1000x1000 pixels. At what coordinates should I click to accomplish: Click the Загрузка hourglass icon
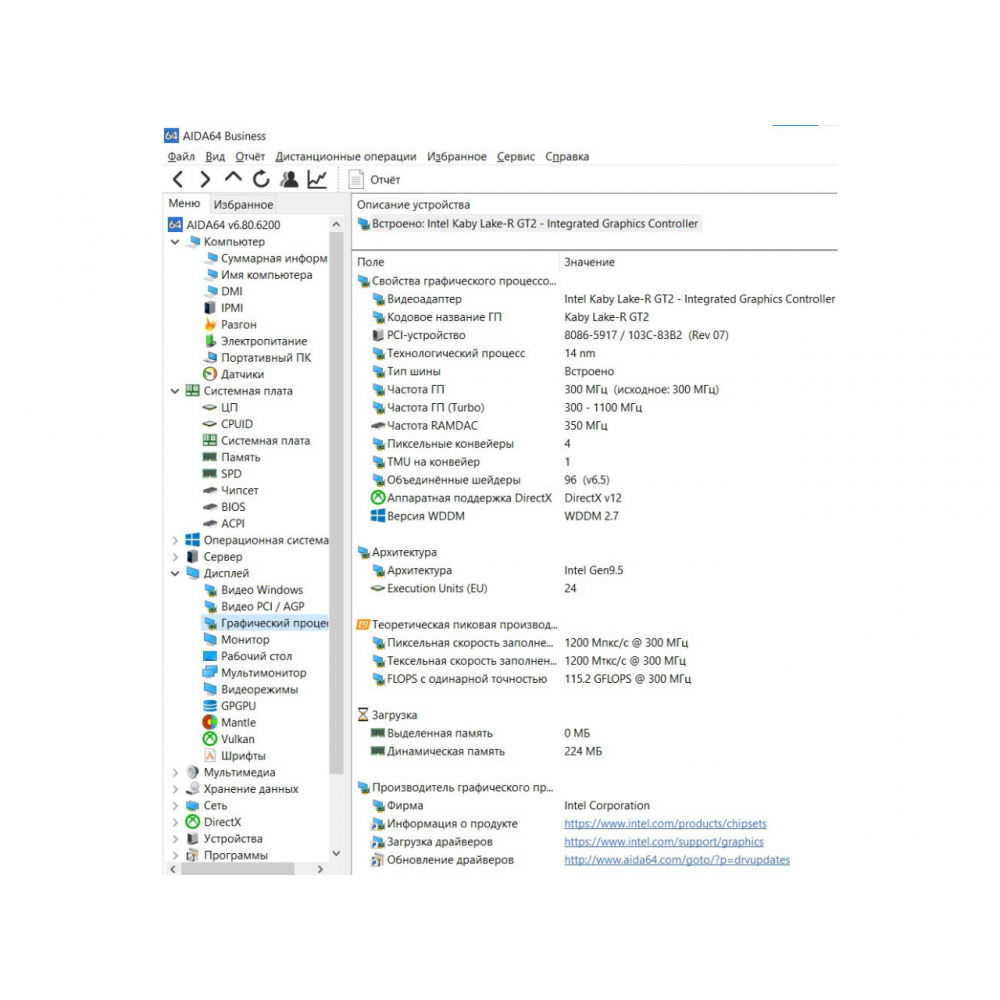[x=363, y=714]
